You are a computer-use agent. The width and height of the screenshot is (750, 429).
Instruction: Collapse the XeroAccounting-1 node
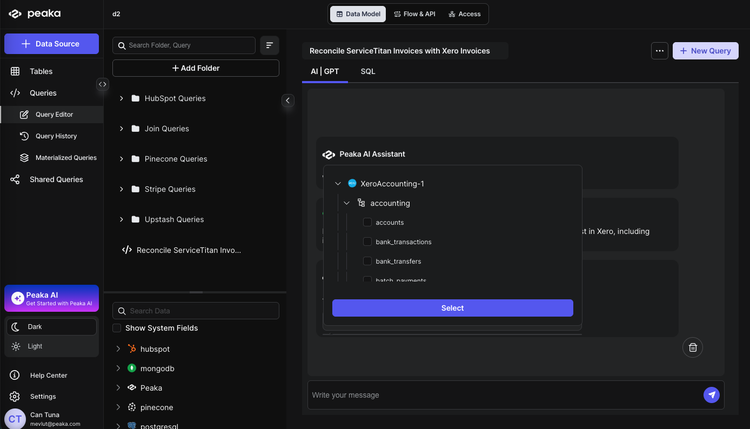pos(338,183)
